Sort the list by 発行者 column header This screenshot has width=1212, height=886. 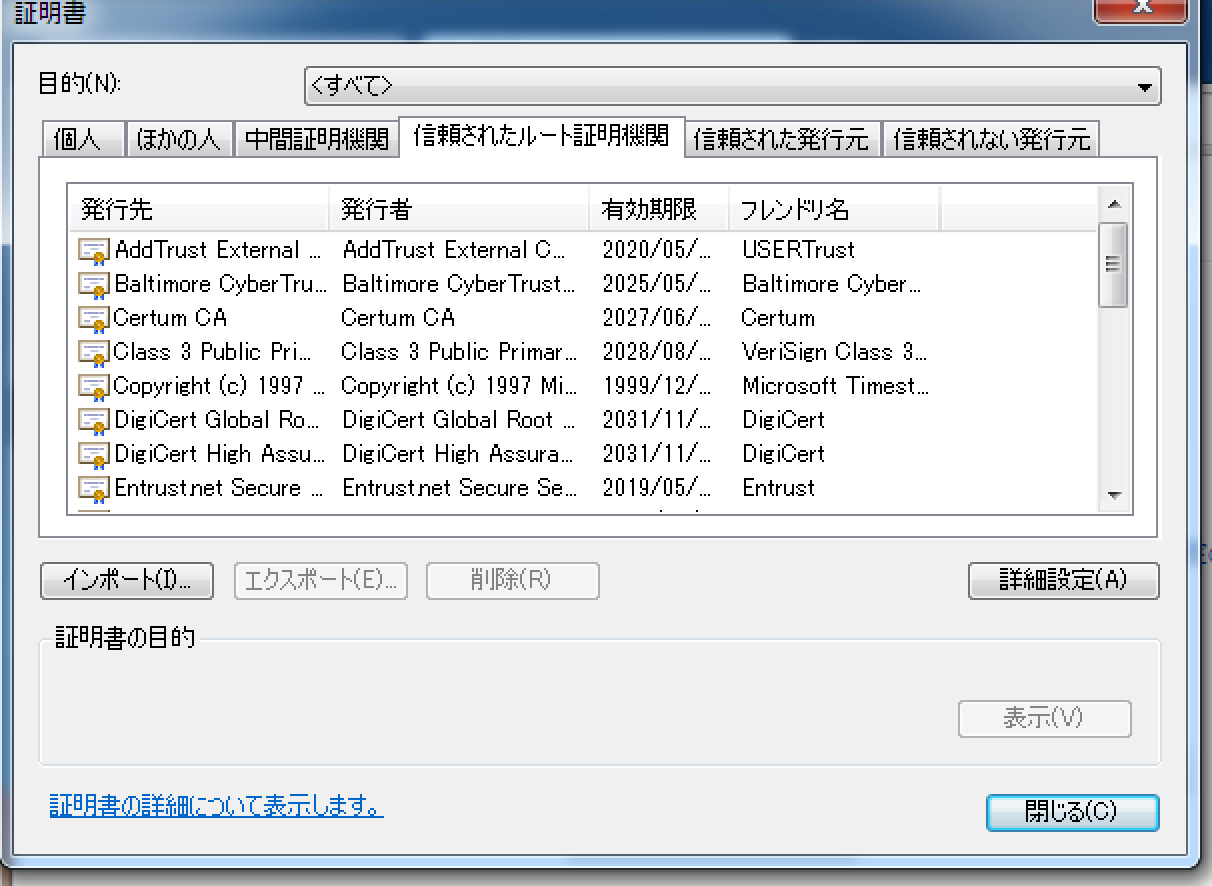[459, 210]
